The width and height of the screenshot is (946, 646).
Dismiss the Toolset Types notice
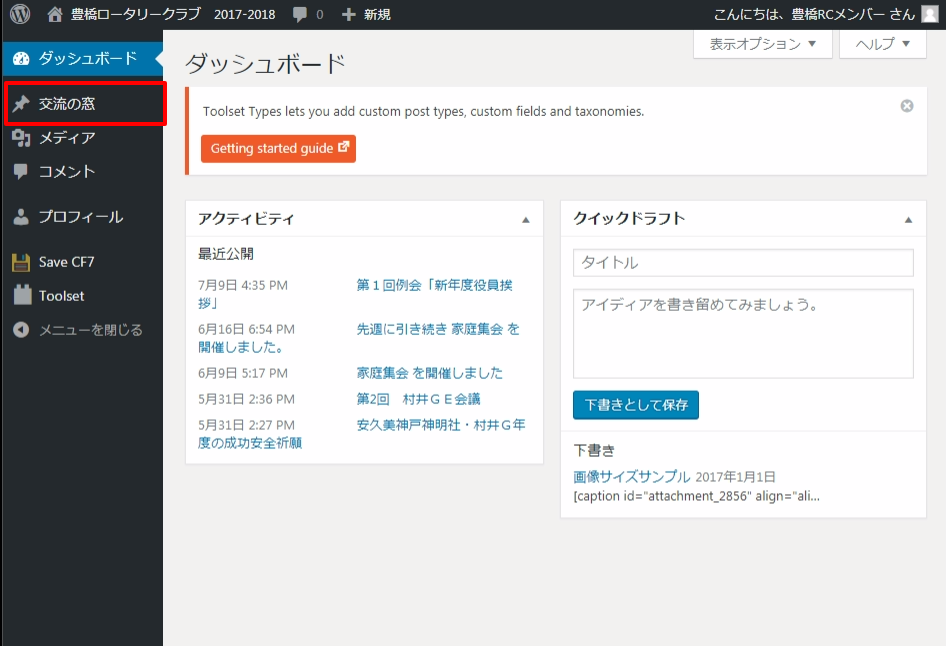point(907,106)
